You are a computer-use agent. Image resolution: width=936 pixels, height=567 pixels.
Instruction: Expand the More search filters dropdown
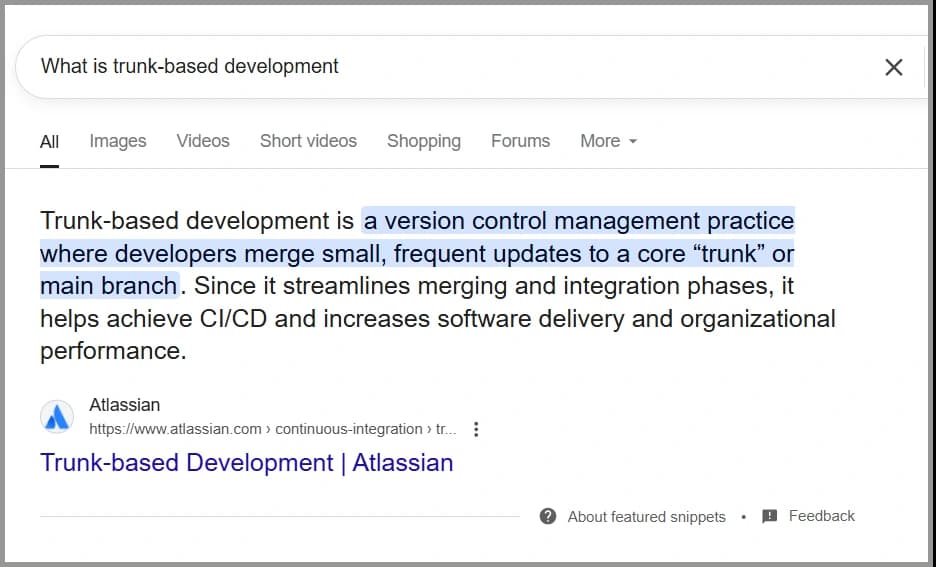pos(609,141)
